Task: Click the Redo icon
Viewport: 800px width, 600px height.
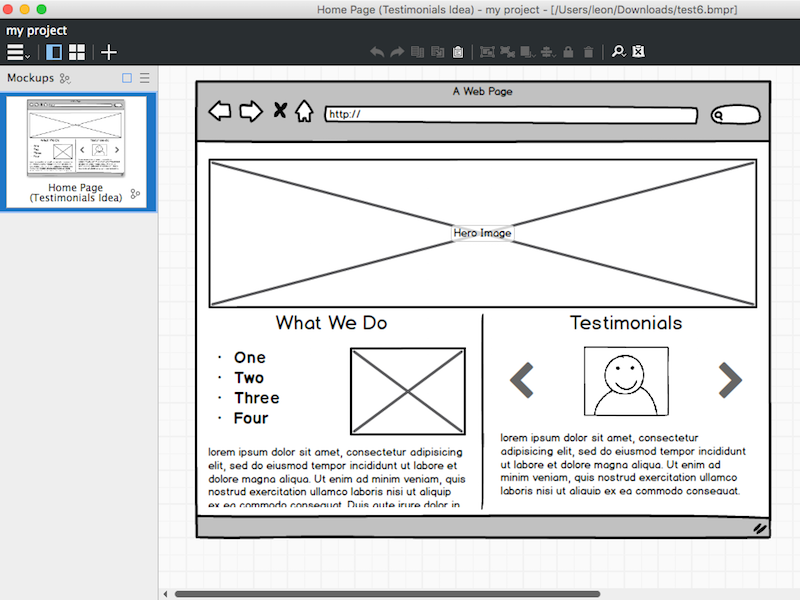Action: (397, 52)
